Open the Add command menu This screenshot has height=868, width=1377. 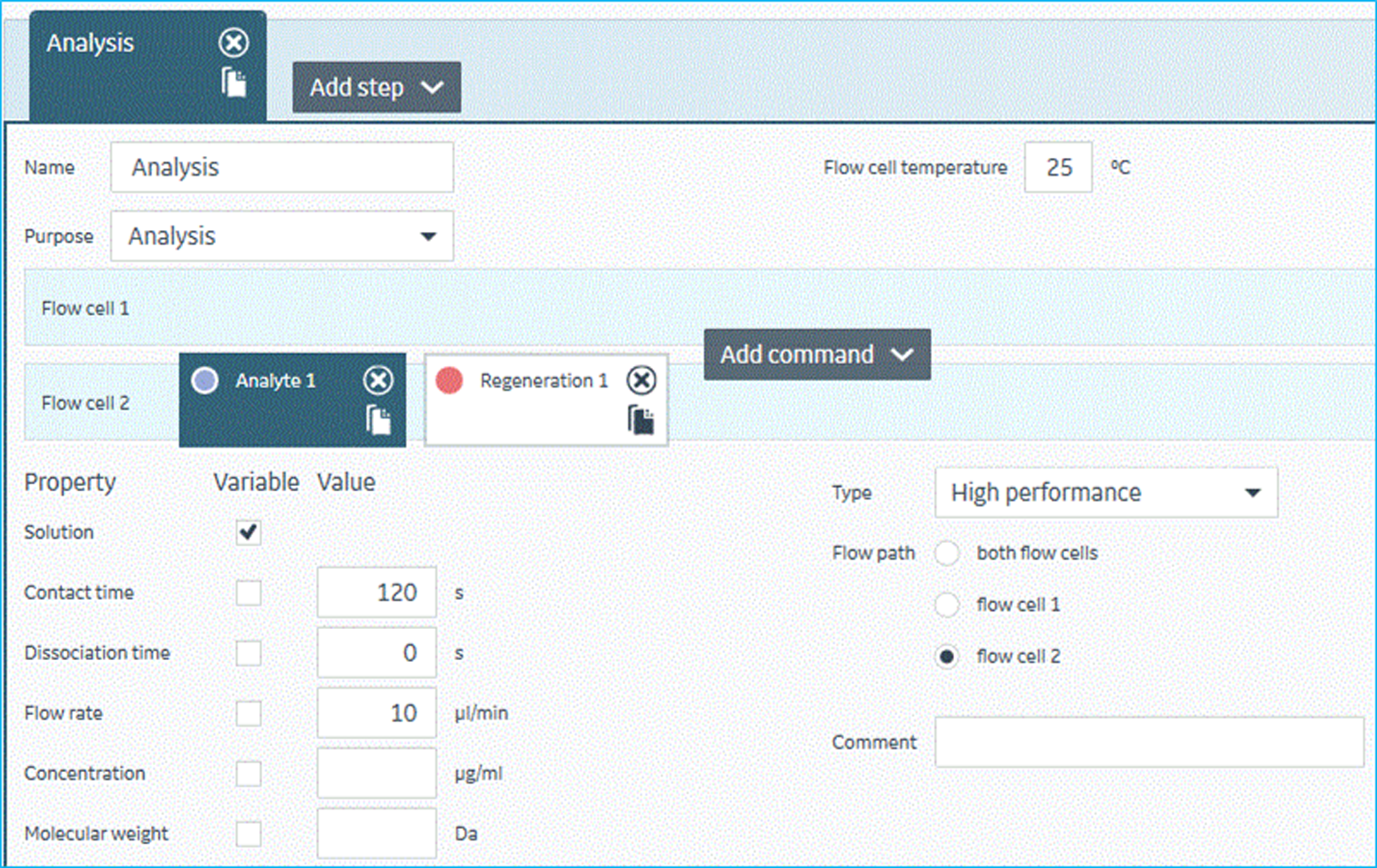(x=816, y=354)
